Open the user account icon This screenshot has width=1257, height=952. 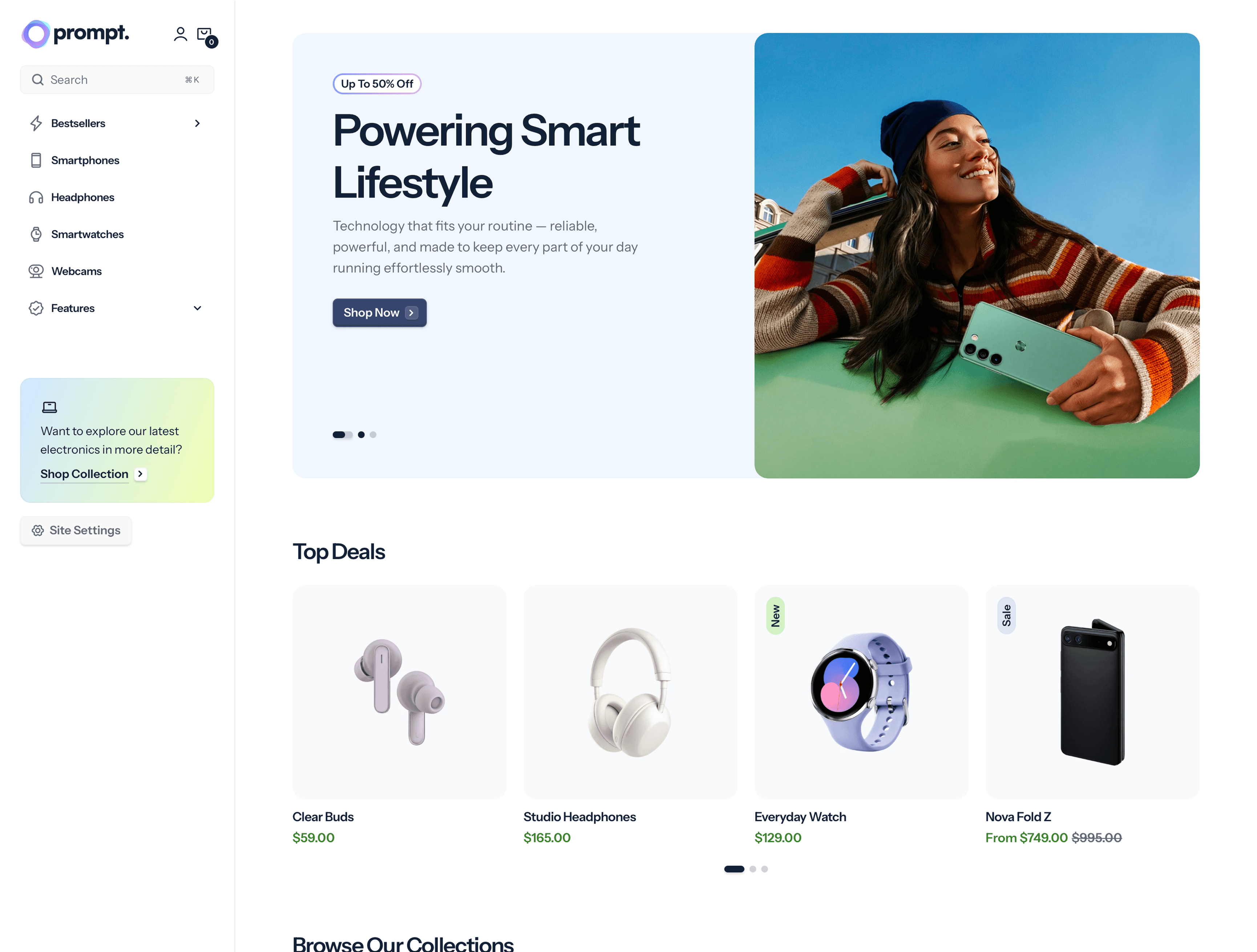point(180,34)
